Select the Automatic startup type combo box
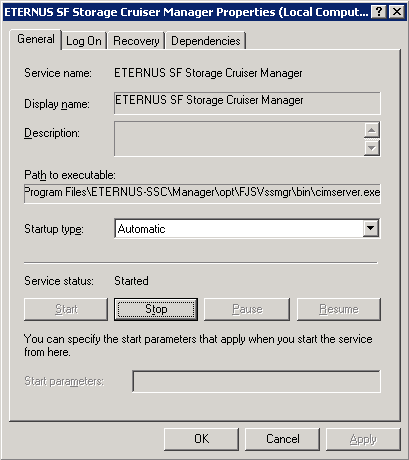 click(247, 229)
